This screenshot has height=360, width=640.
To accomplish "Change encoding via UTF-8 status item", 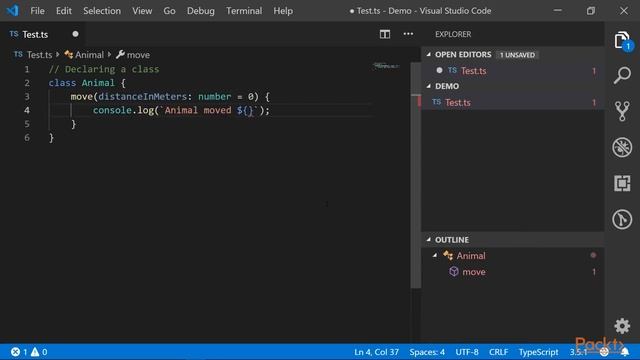I will pyautogui.click(x=467, y=352).
